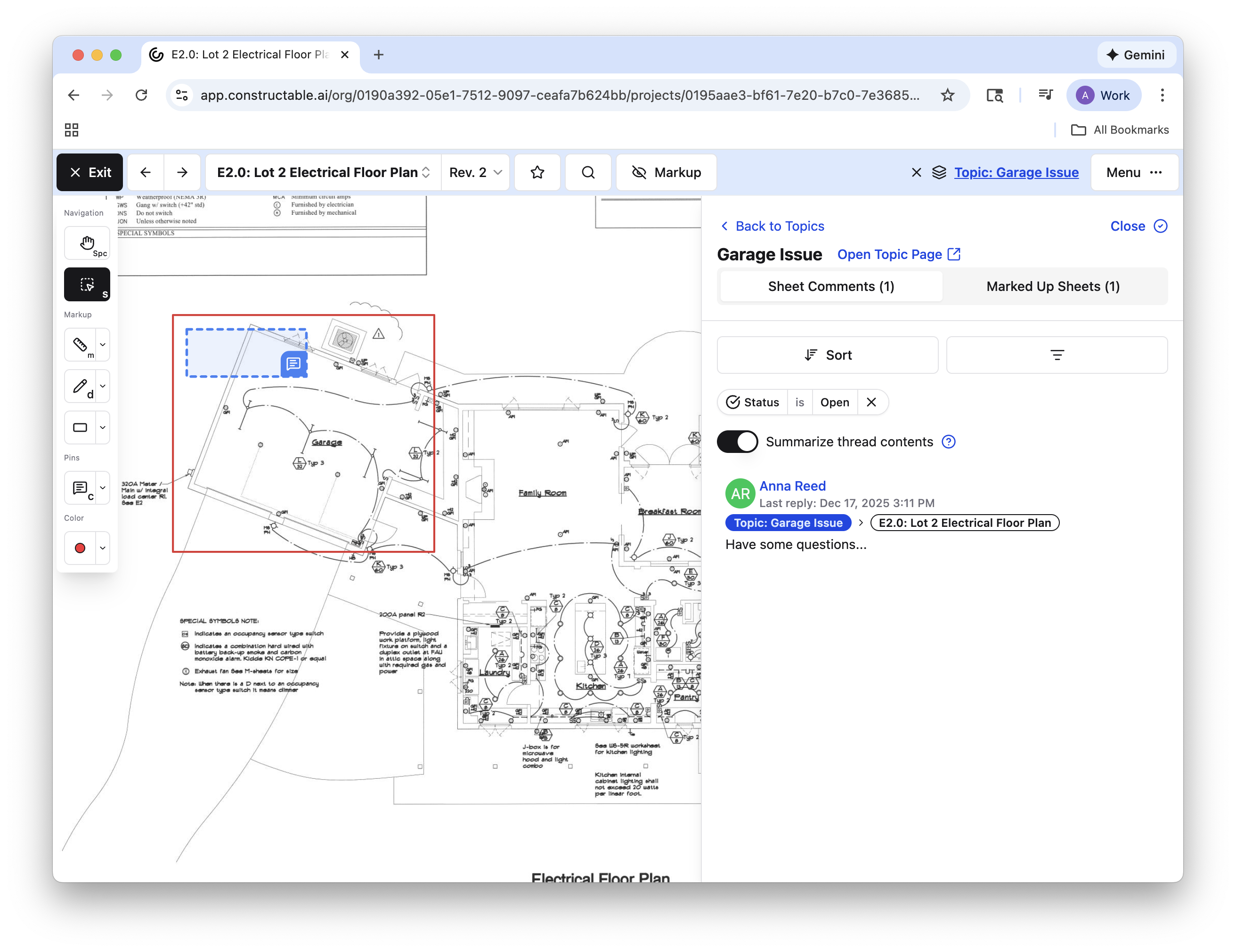Expand the comment pin options arrow
Viewport: 1236px width, 952px height.
(102, 488)
